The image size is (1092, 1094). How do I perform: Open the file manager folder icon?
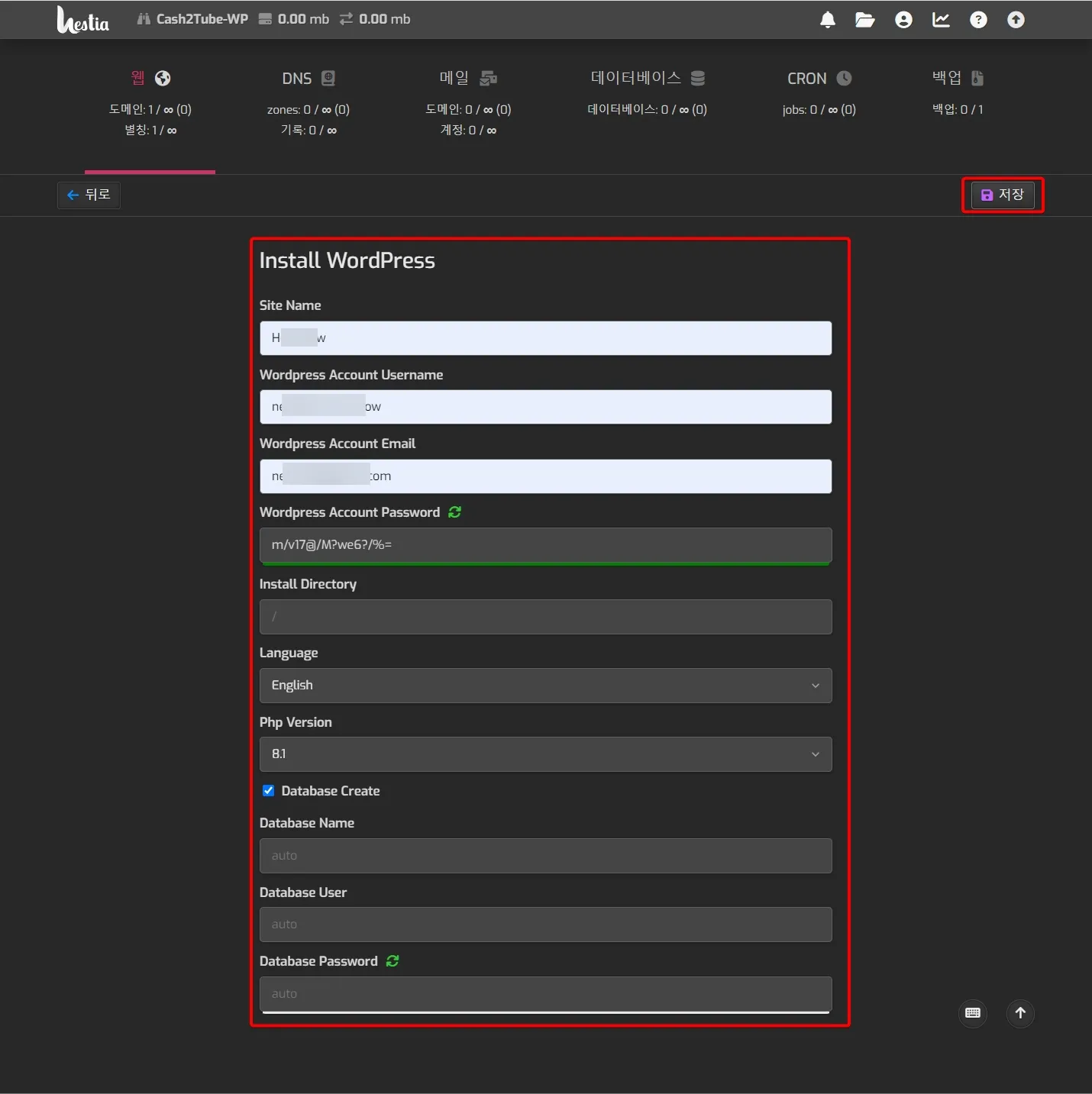click(x=865, y=20)
